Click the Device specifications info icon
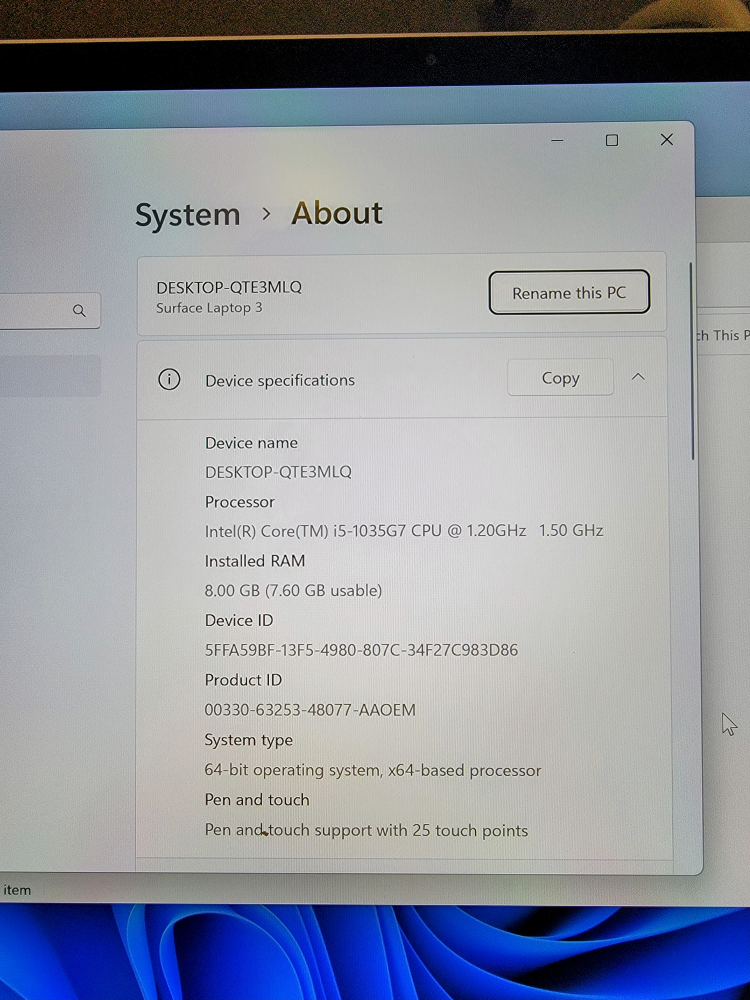Image resolution: width=750 pixels, height=1000 pixels. click(169, 379)
